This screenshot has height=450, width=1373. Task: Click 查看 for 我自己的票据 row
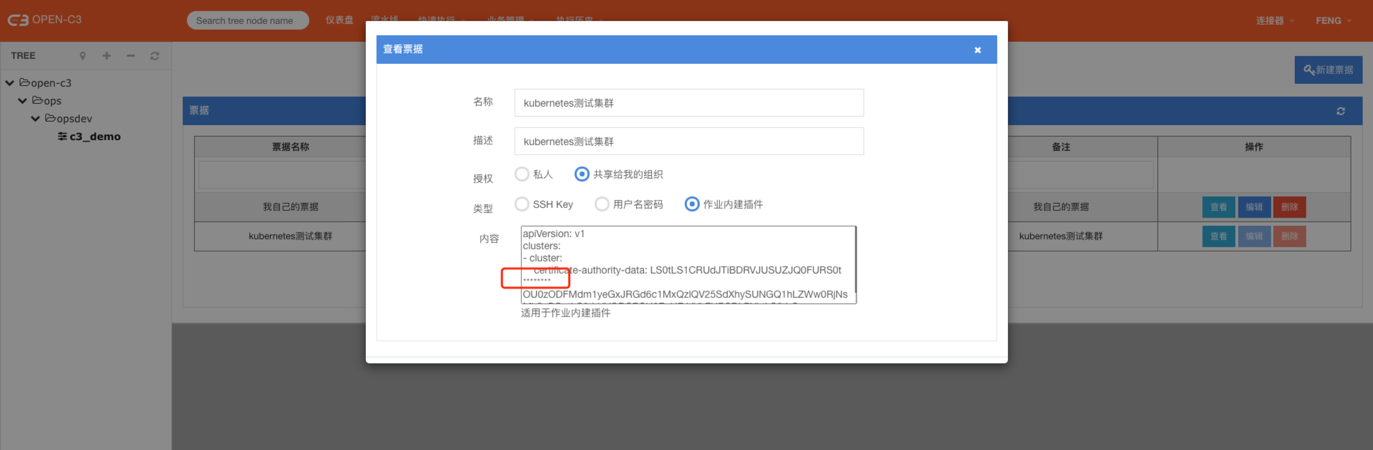[x=1218, y=207]
